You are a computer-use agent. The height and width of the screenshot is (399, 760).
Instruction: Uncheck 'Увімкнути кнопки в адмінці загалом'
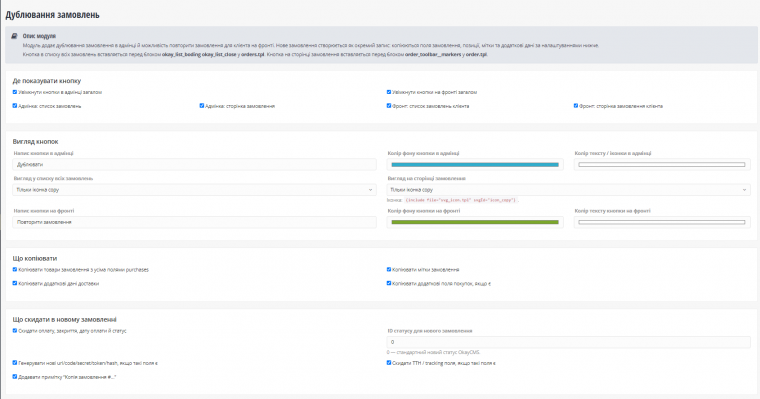15,92
